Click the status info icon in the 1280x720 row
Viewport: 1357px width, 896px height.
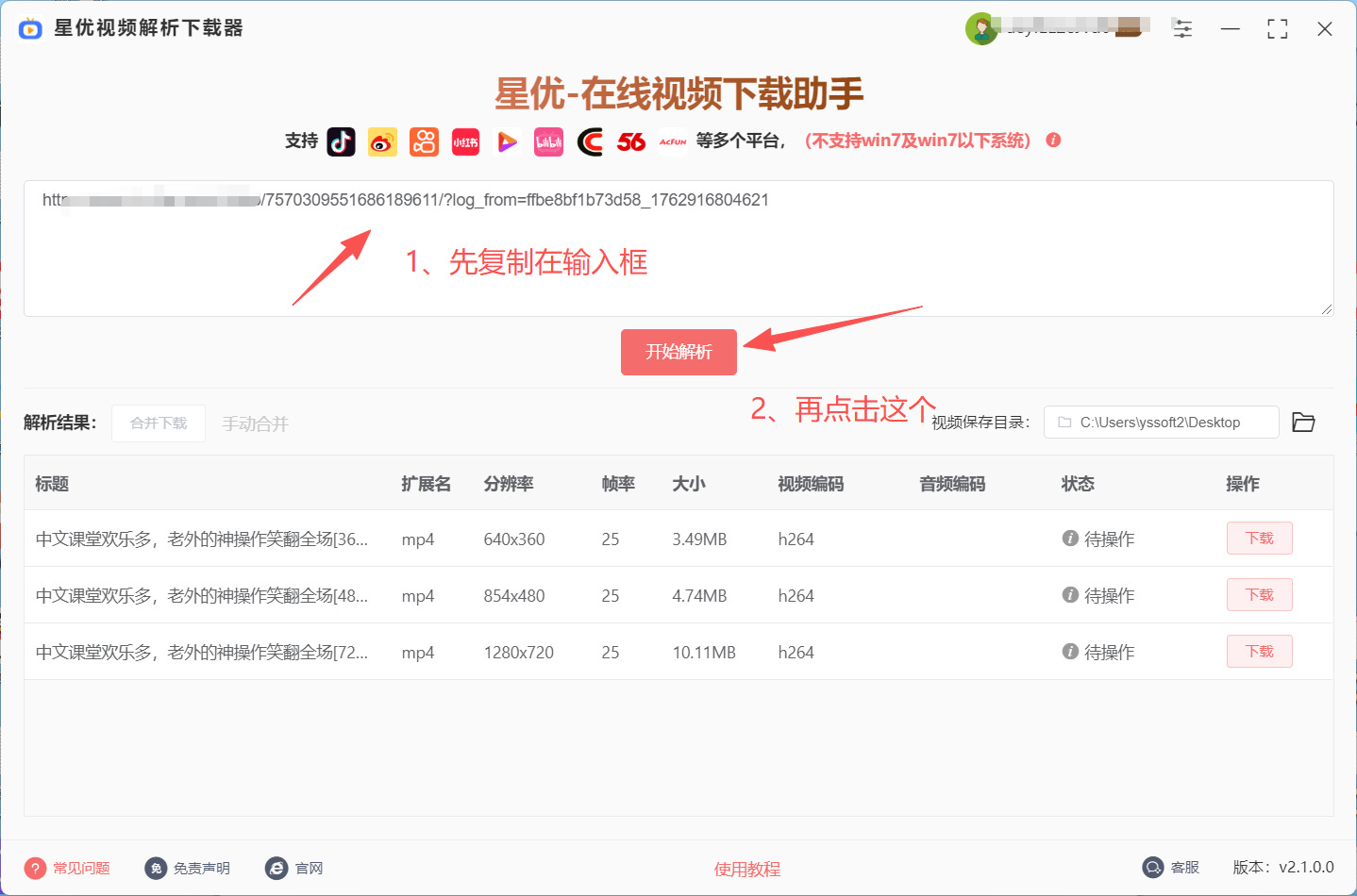(x=1070, y=652)
